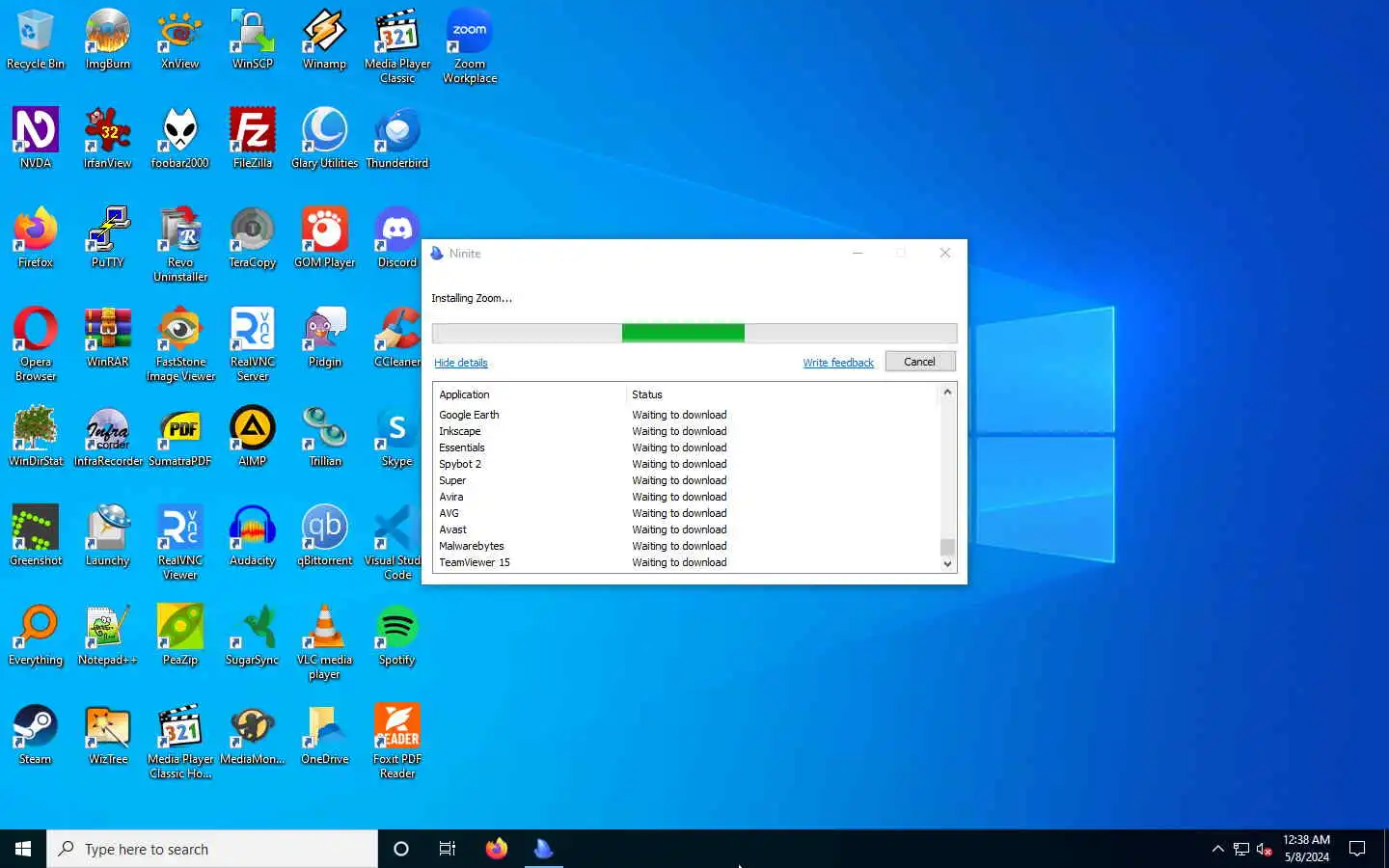Select the Spybot 2 list row

(x=686, y=464)
